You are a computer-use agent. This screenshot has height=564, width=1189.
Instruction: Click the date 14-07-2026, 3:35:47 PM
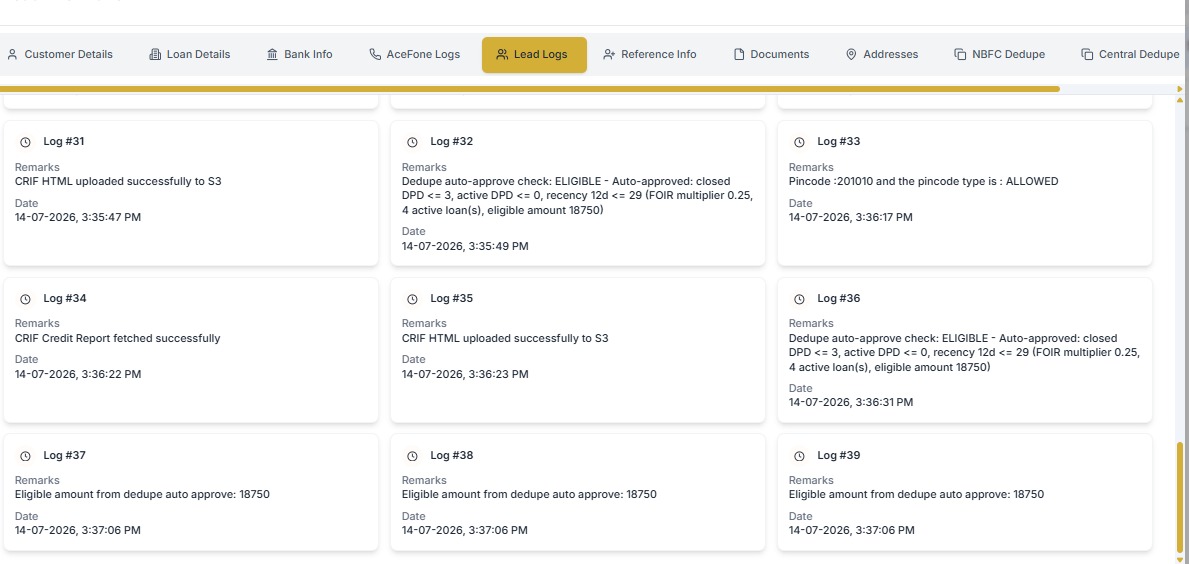point(78,218)
